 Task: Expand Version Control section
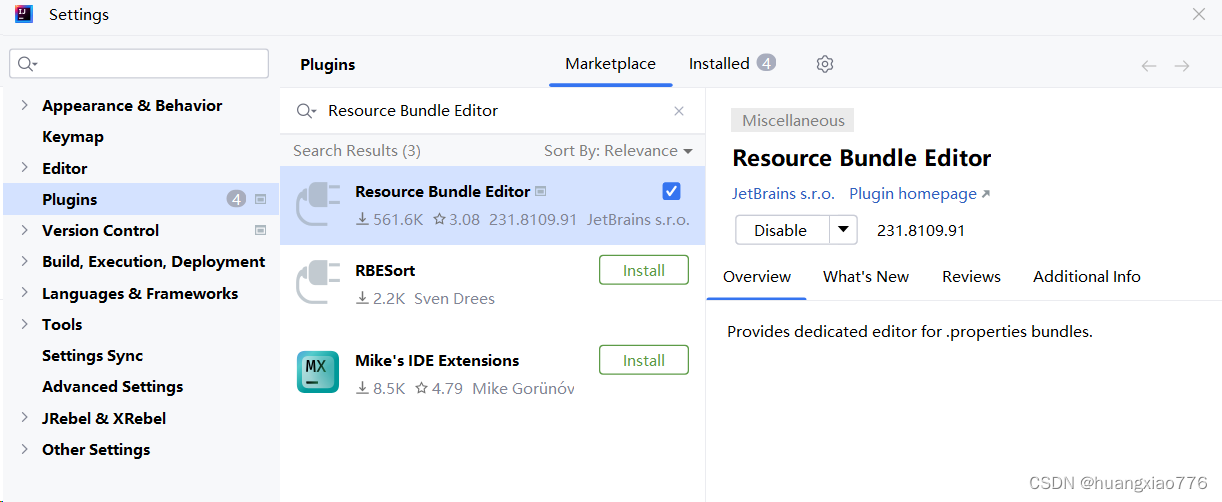[25, 230]
